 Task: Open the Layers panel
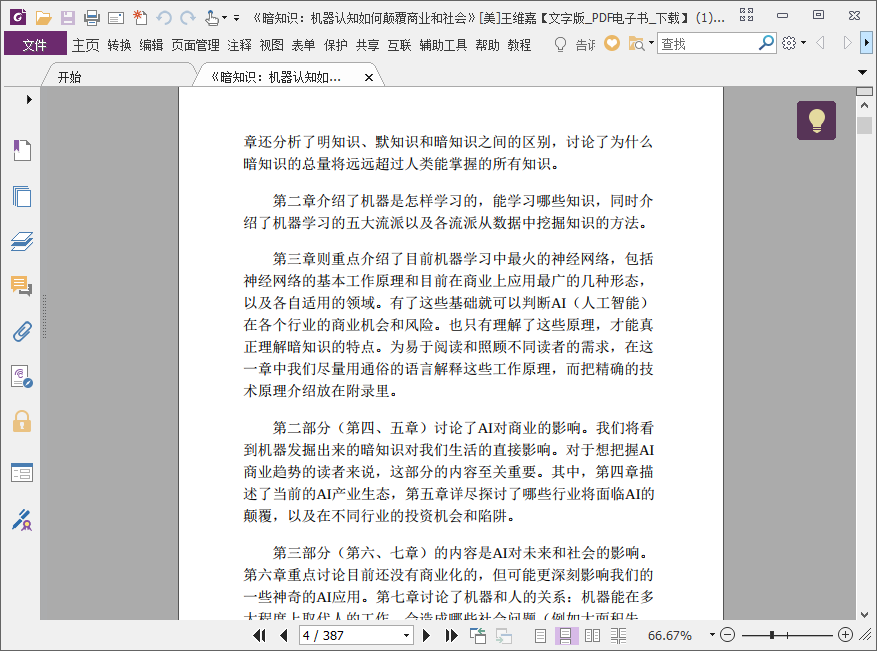click(x=22, y=241)
